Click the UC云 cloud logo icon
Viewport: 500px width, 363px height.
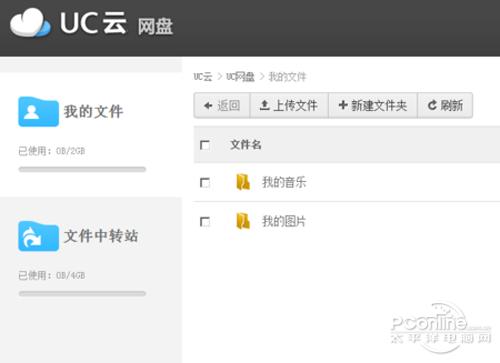(30, 23)
